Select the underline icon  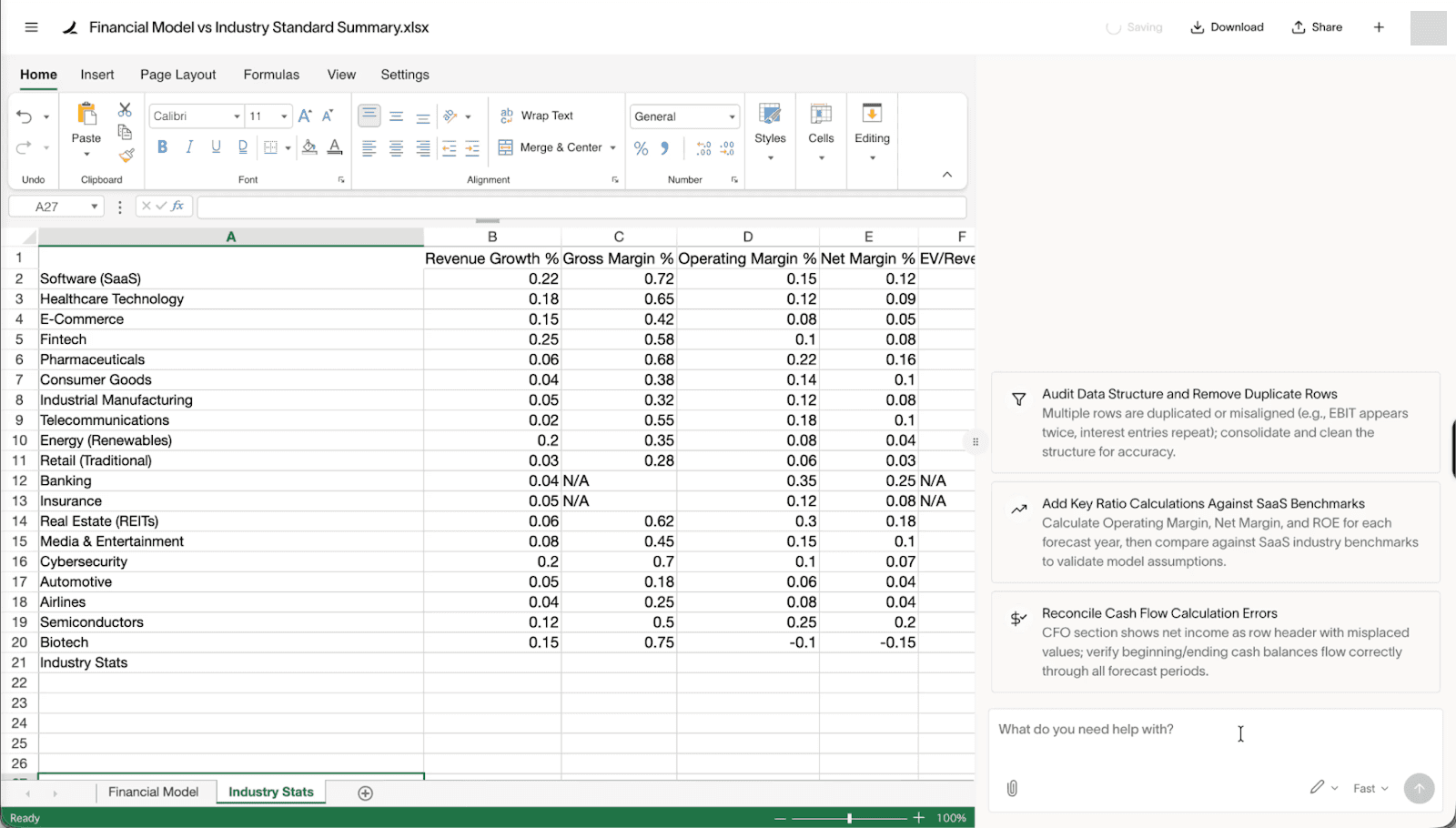point(216,146)
